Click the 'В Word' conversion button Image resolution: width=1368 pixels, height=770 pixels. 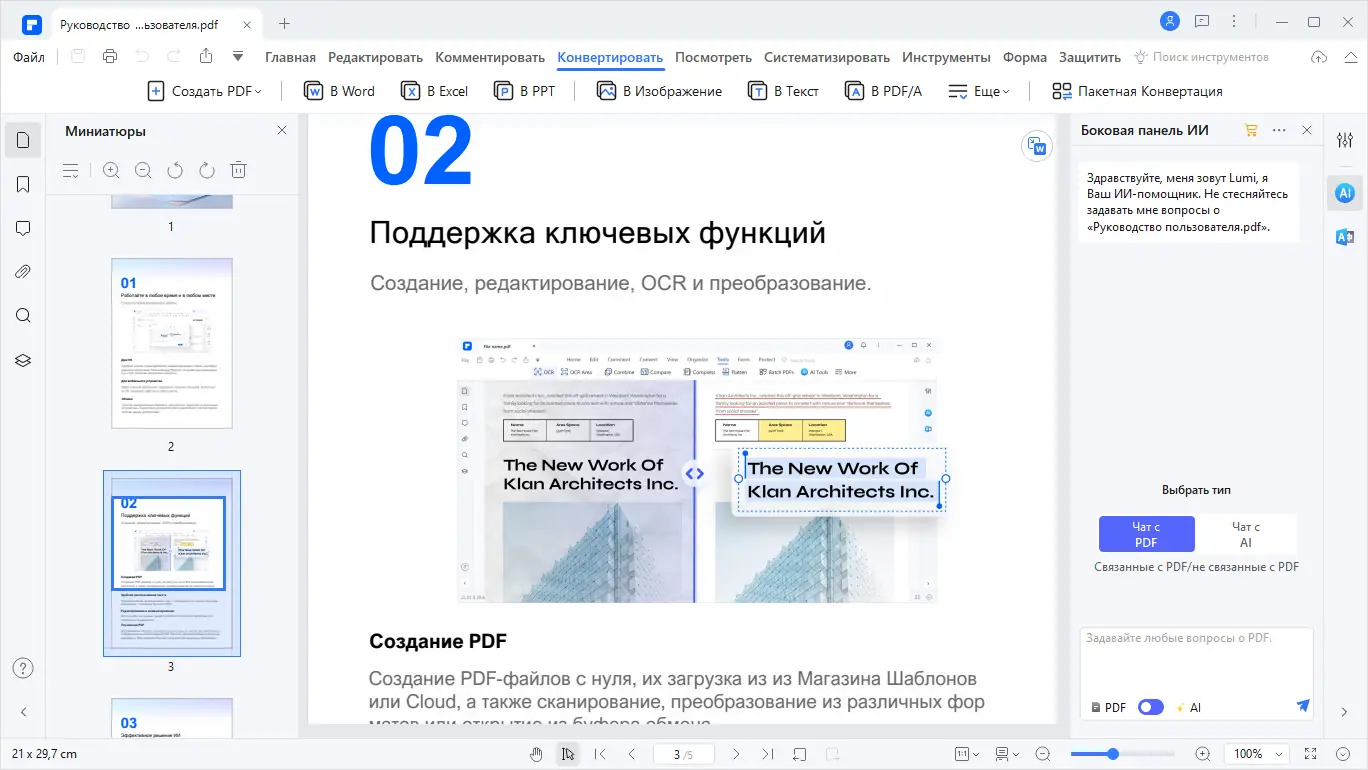click(339, 91)
